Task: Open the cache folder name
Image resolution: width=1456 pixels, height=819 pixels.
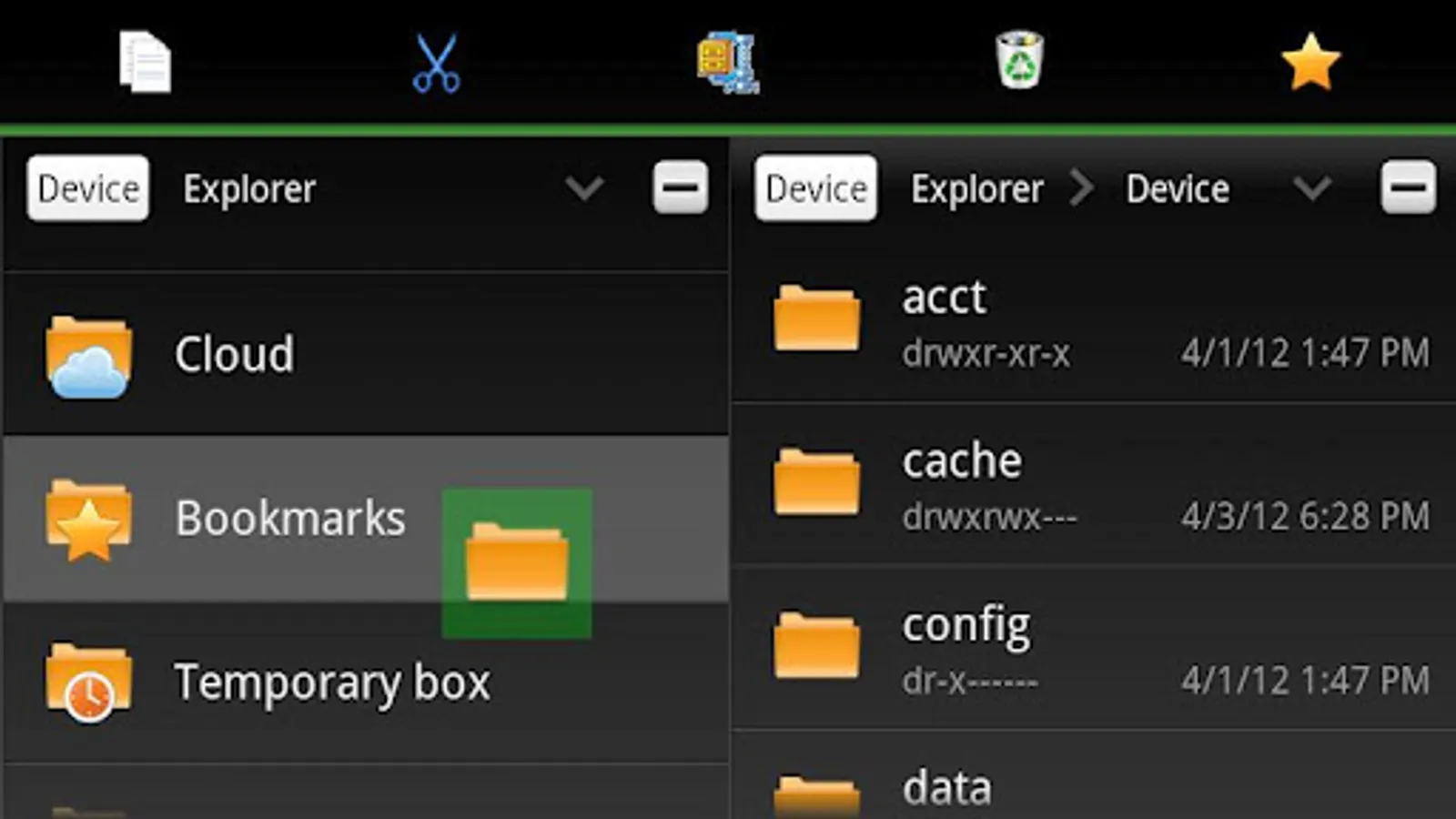Action: [x=962, y=461]
